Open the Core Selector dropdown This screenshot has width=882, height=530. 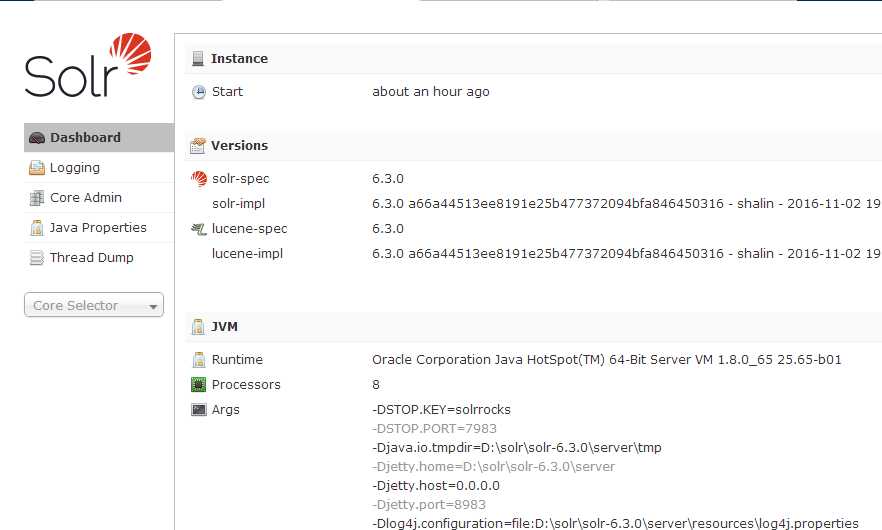click(94, 305)
